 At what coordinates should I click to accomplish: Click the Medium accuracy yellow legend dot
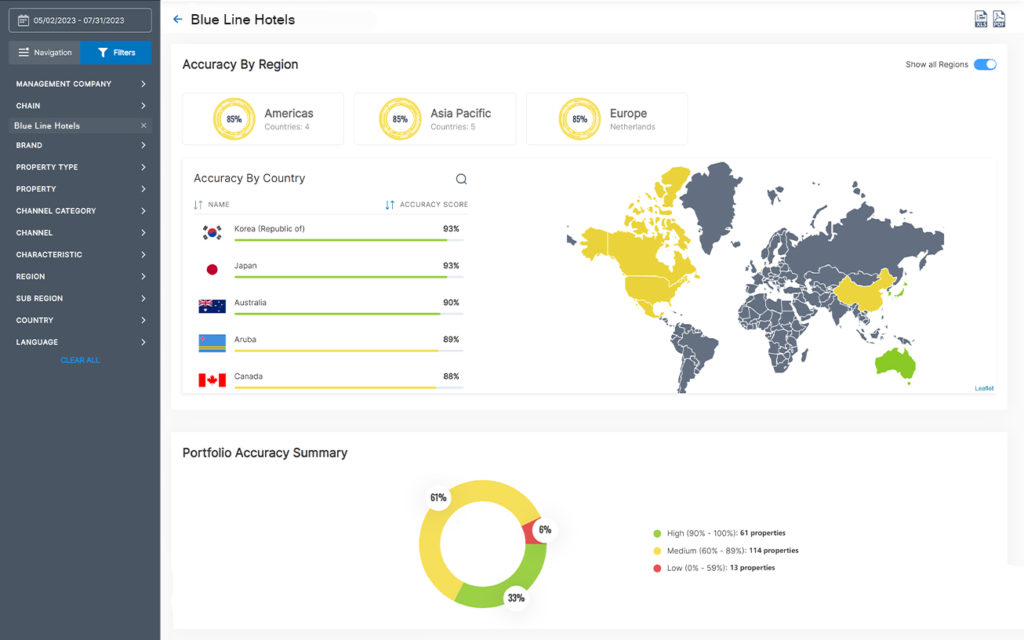657,551
